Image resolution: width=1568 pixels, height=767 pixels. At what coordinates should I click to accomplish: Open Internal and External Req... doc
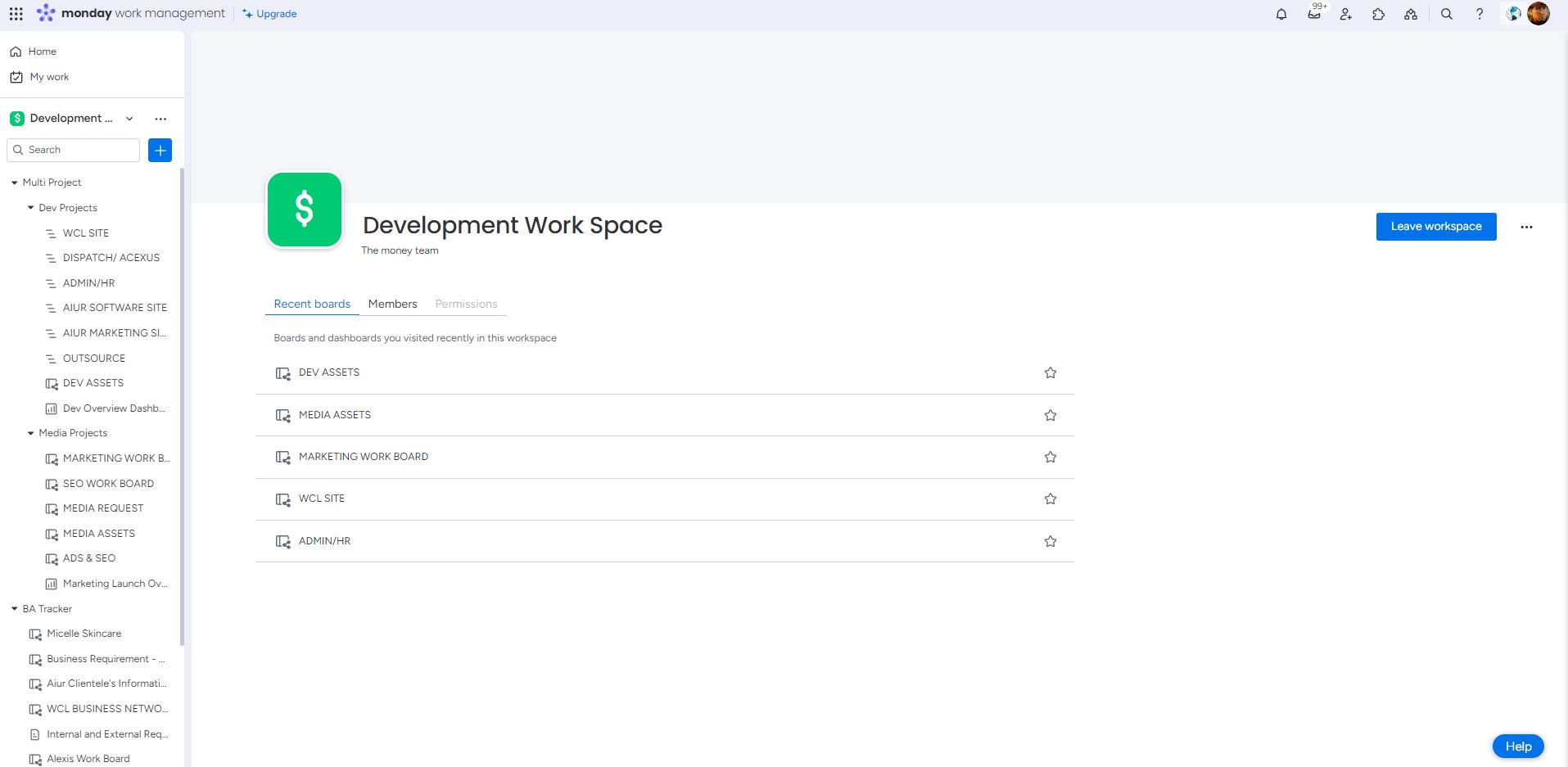tap(107, 734)
